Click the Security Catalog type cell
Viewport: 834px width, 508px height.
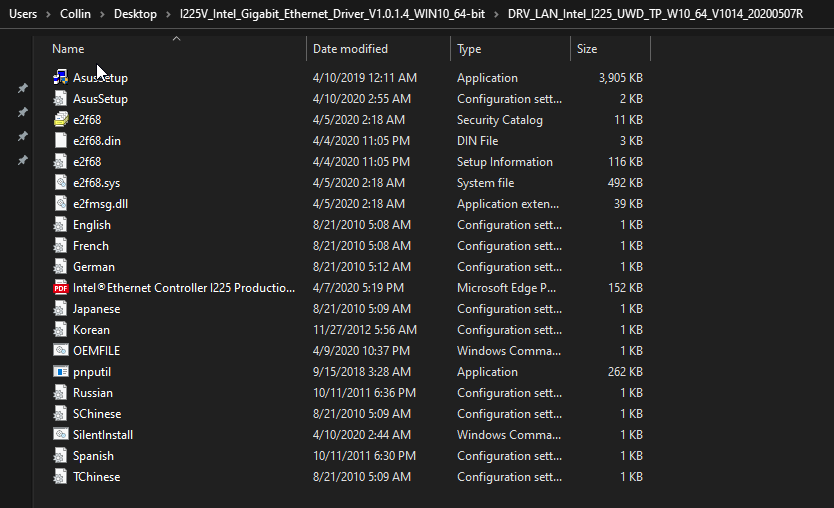click(x=499, y=120)
